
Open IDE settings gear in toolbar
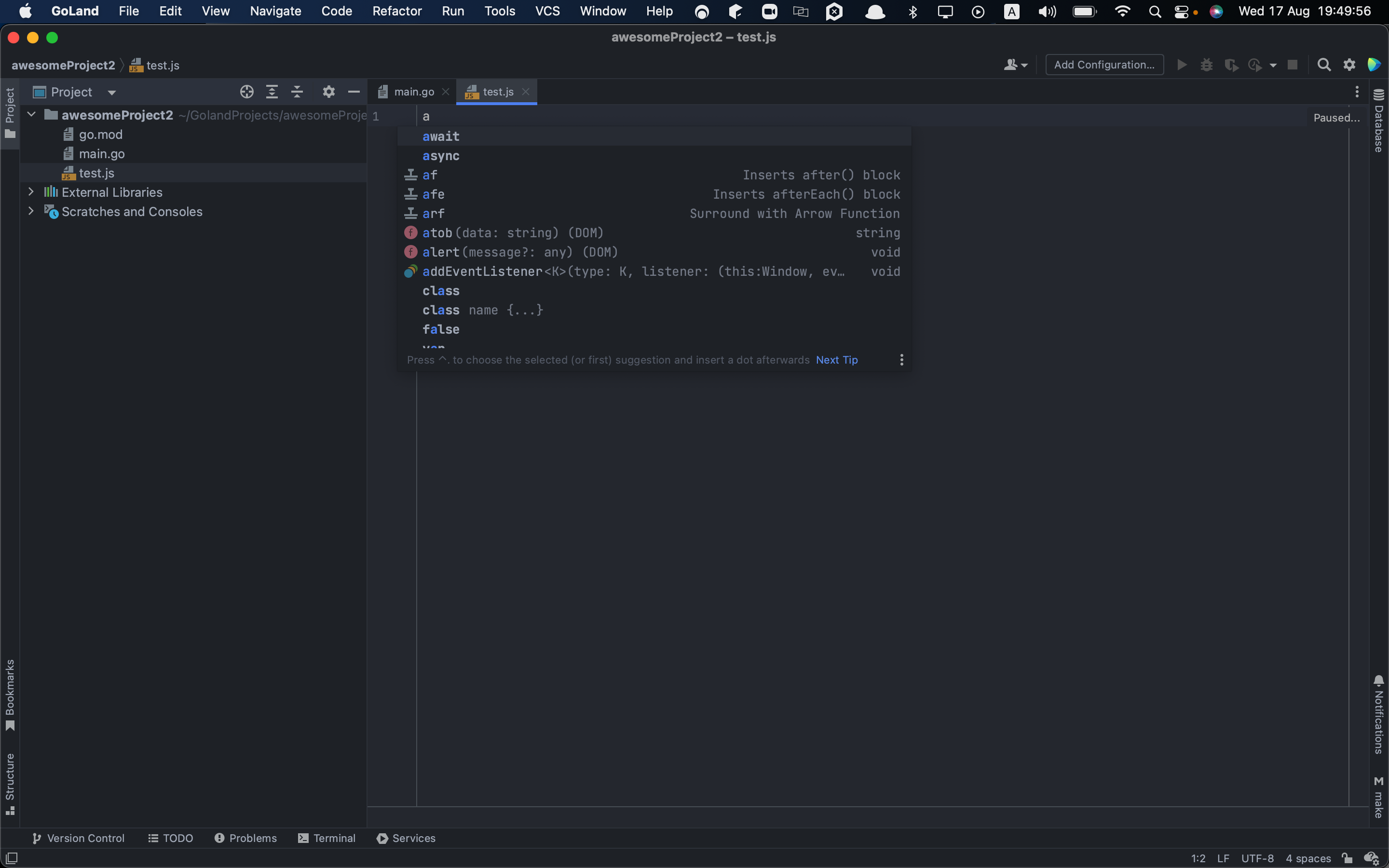point(1349,65)
